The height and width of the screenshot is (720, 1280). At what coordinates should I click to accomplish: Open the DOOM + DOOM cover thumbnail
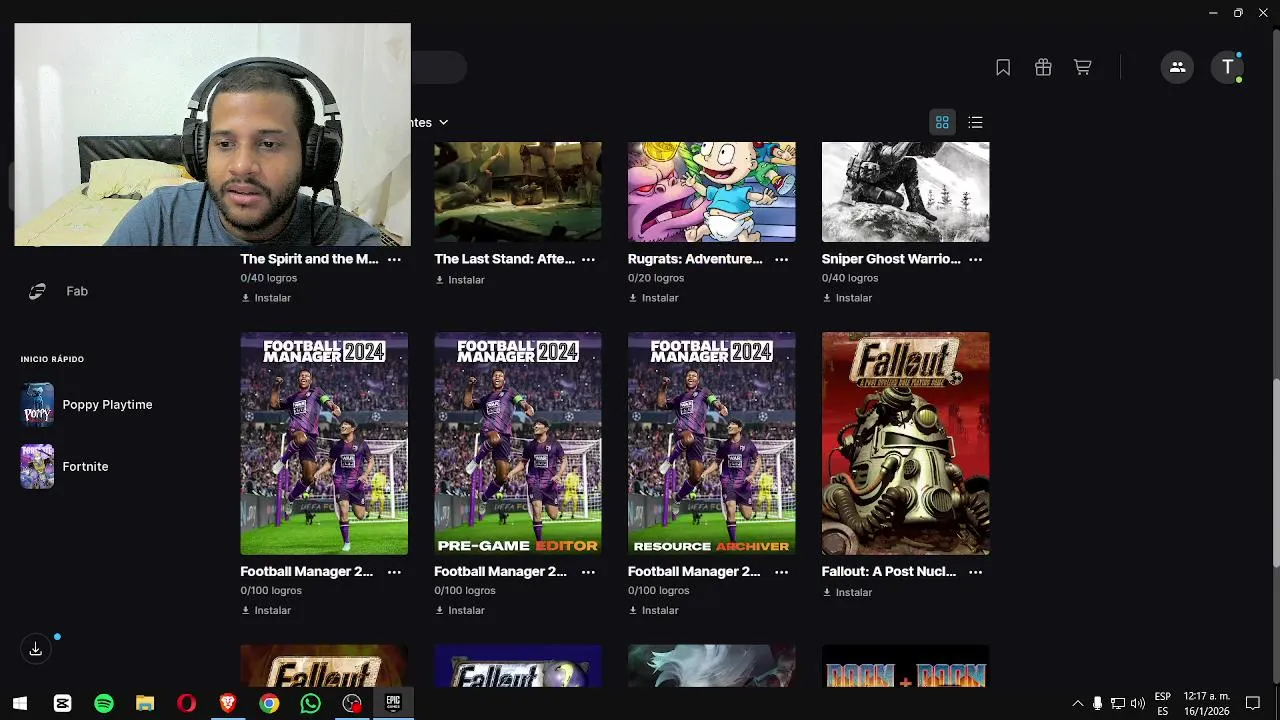[905, 666]
